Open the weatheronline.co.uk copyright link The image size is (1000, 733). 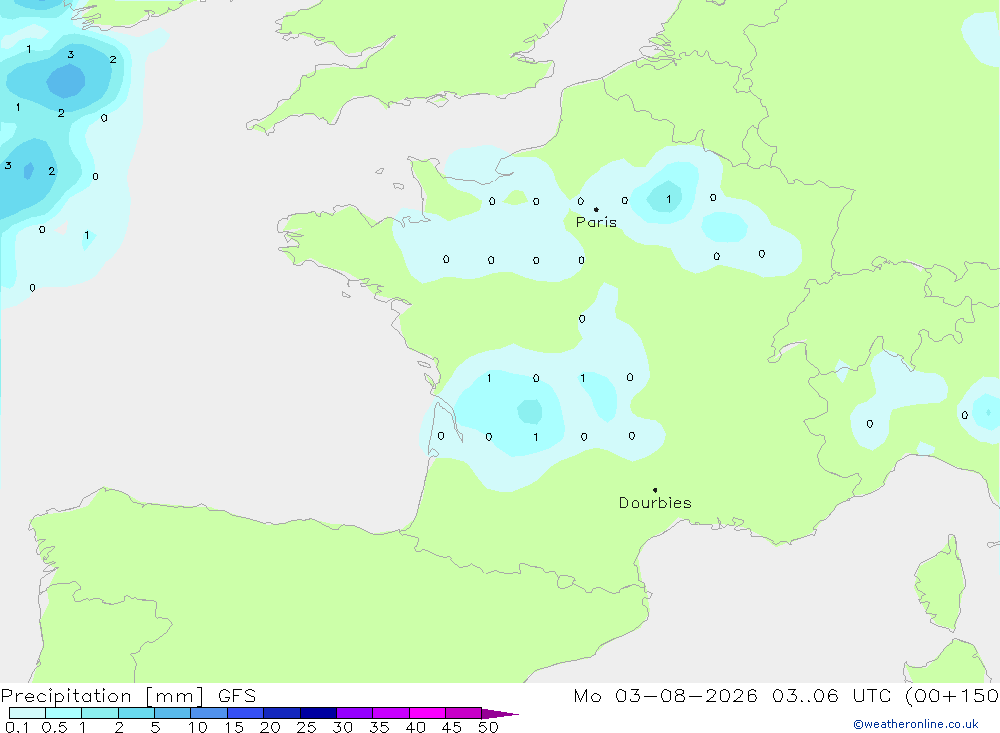tap(916, 724)
